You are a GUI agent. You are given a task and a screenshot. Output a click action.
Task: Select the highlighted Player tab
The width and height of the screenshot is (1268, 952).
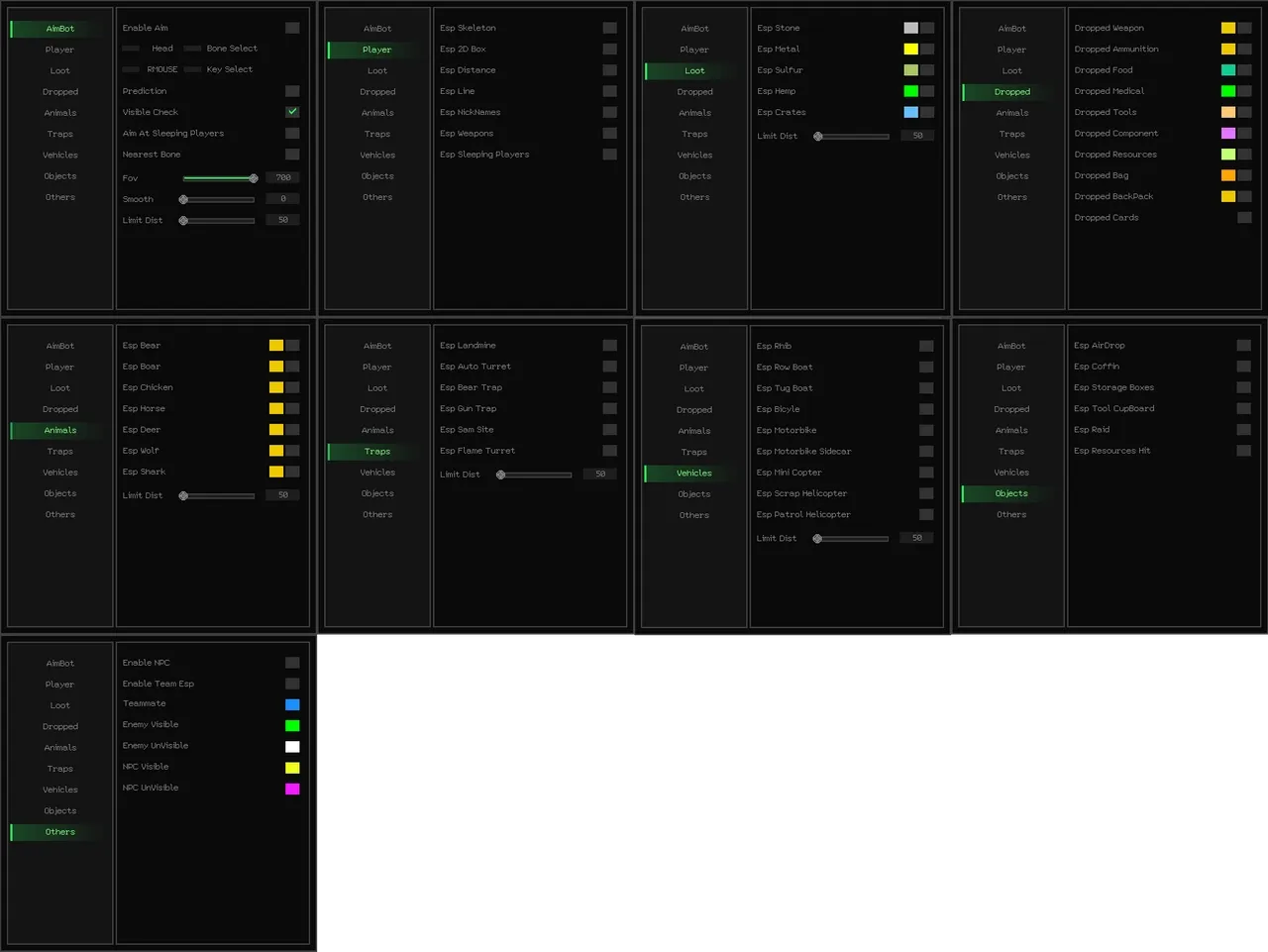[376, 50]
